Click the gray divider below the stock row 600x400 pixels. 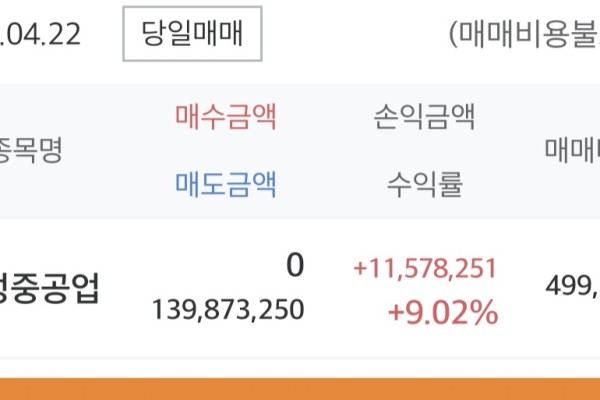coord(300,358)
